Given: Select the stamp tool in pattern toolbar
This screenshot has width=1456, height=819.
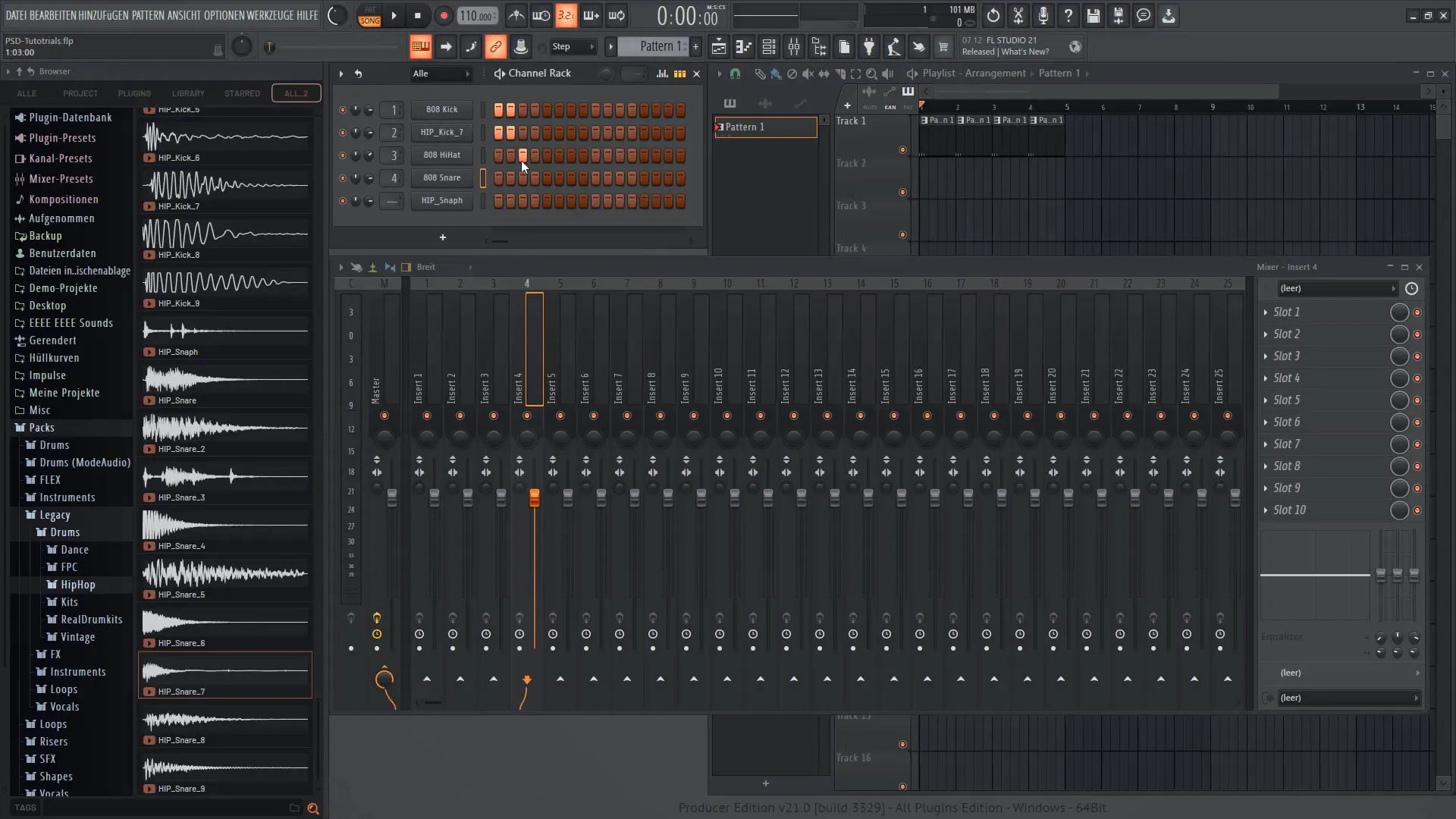Looking at the screenshot, I should coord(521,47).
